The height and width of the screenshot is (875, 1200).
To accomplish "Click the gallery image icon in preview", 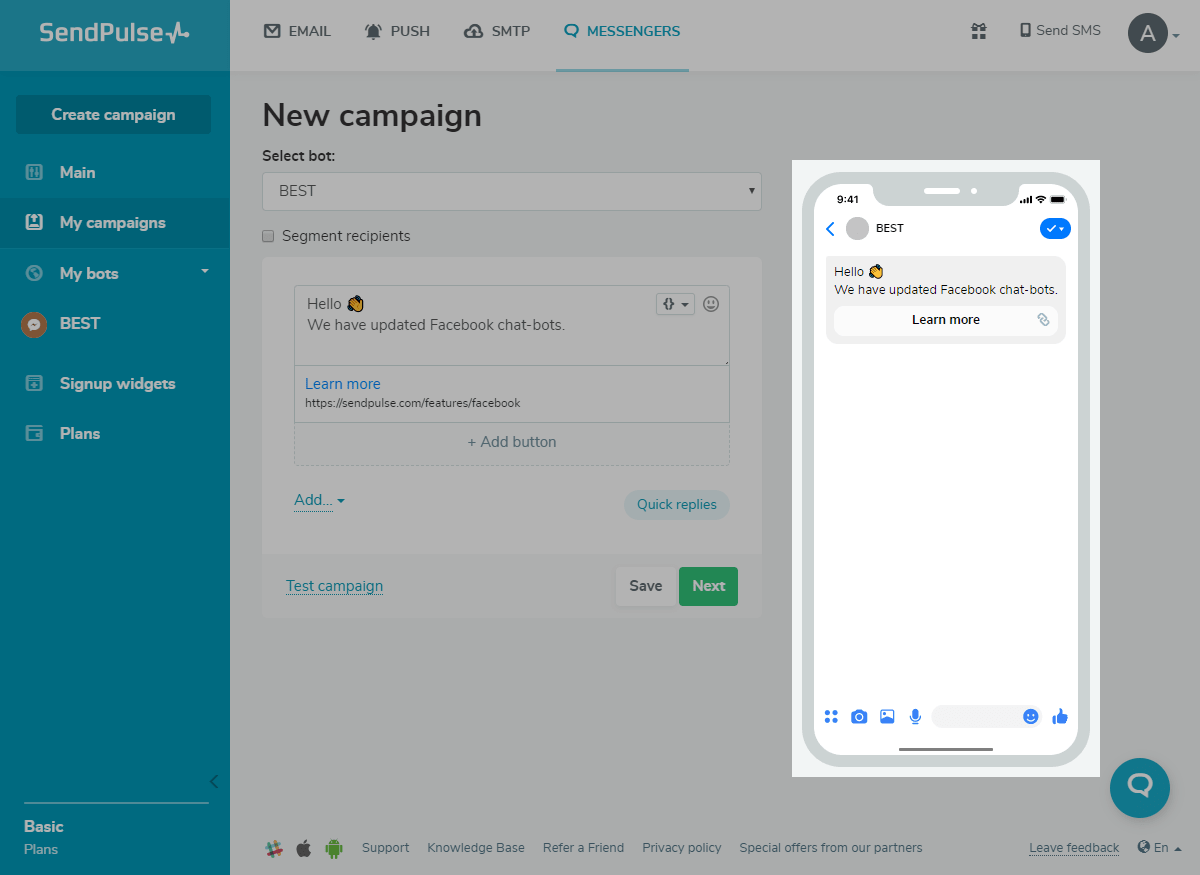I will click(887, 716).
